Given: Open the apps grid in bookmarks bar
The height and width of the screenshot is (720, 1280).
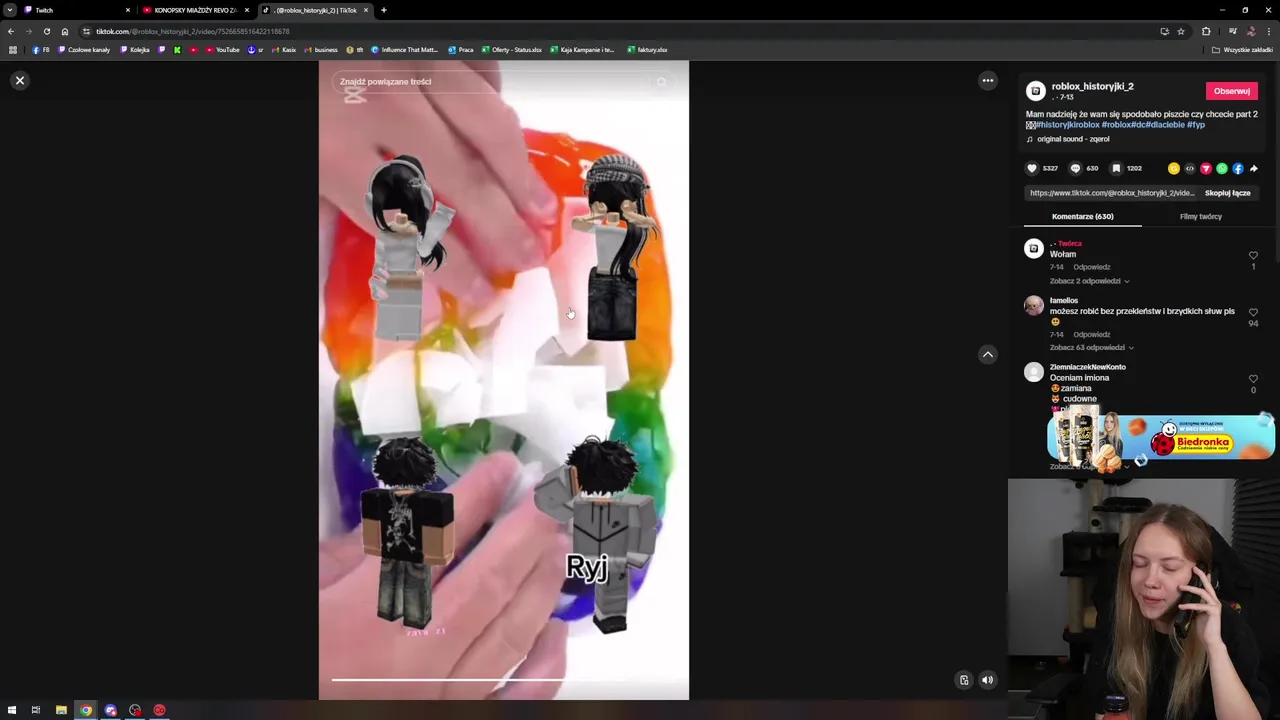Looking at the screenshot, I should [x=12, y=50].
